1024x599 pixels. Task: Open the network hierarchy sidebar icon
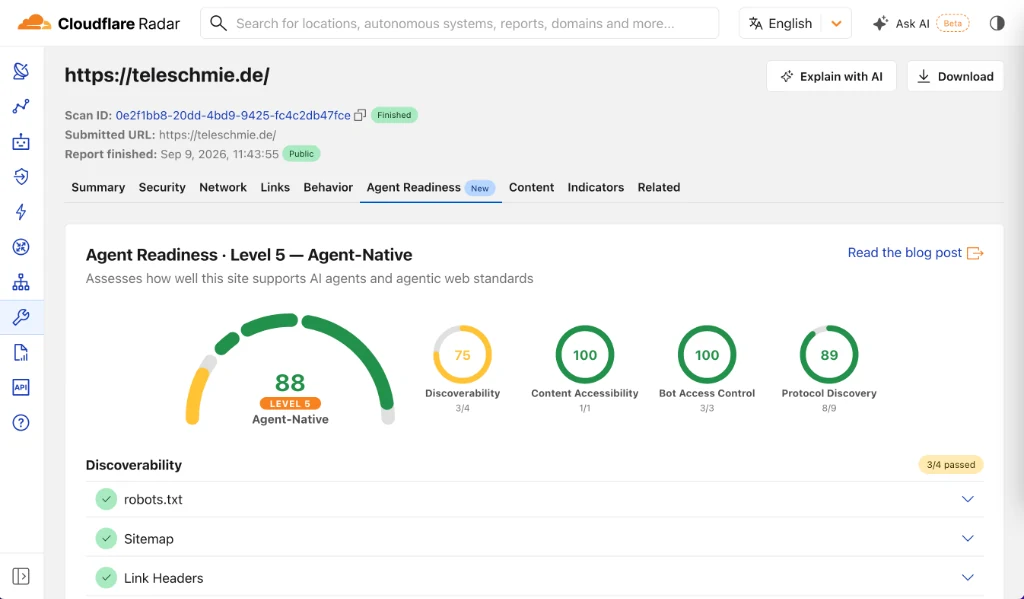(x=21, y=282)
